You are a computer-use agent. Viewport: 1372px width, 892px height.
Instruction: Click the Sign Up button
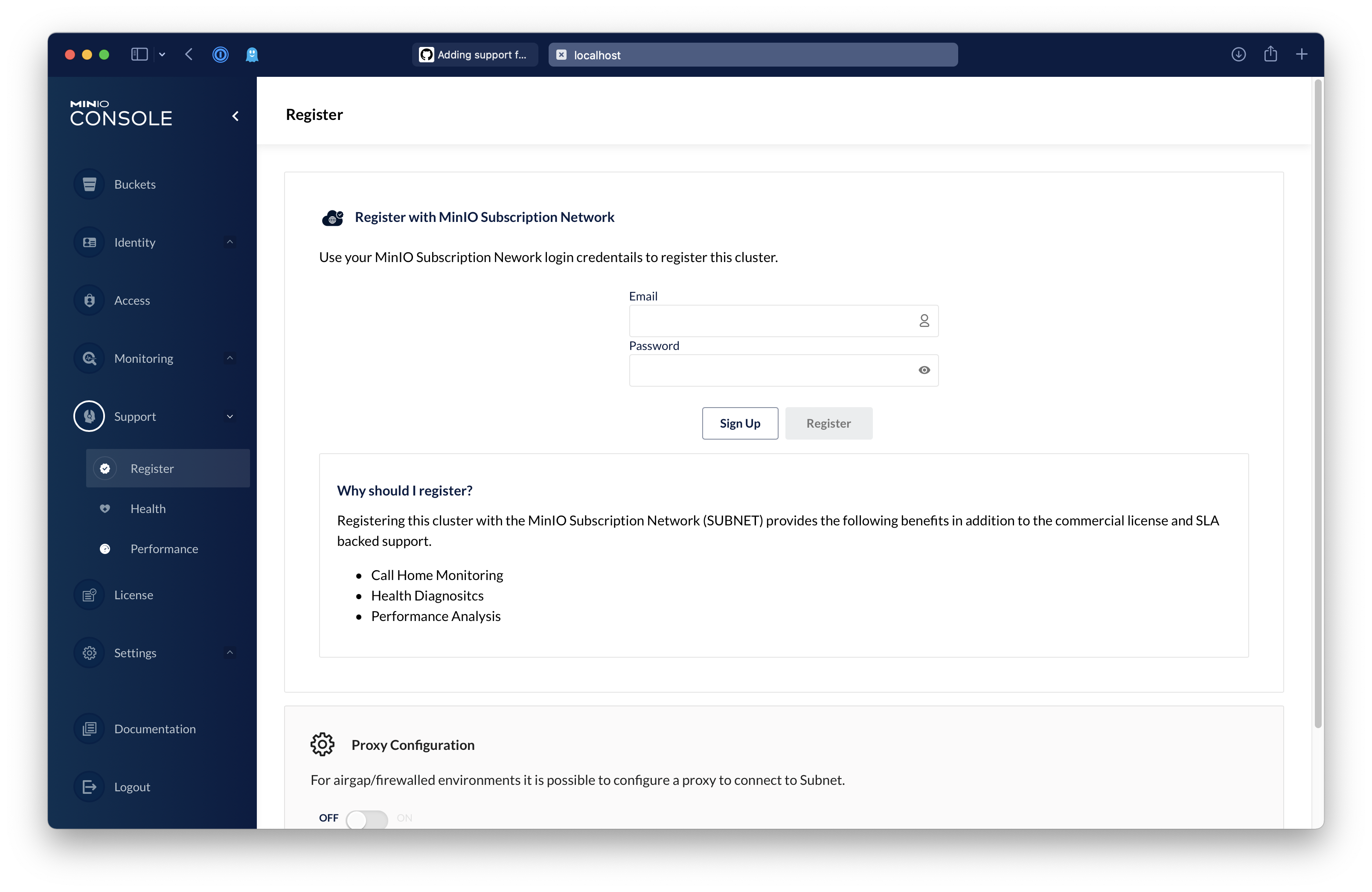(740, 423)
